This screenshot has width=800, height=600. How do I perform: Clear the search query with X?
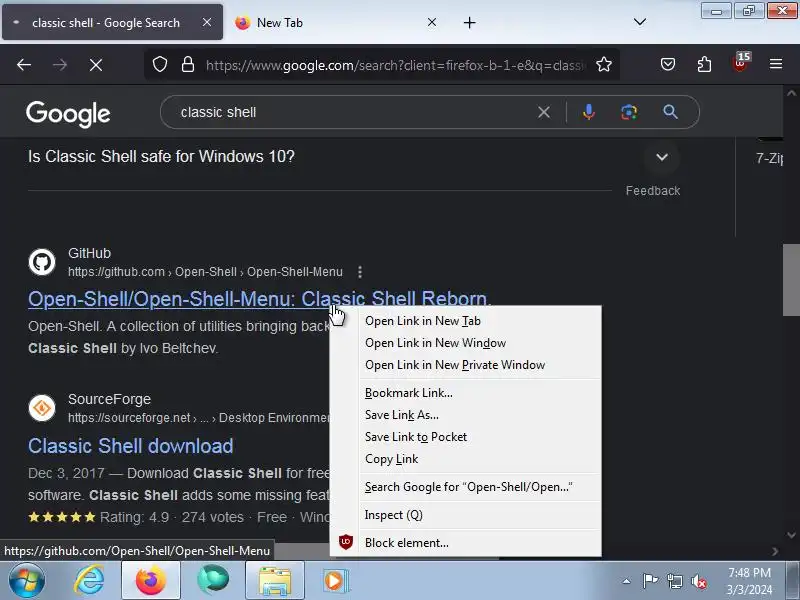point(544,112)
